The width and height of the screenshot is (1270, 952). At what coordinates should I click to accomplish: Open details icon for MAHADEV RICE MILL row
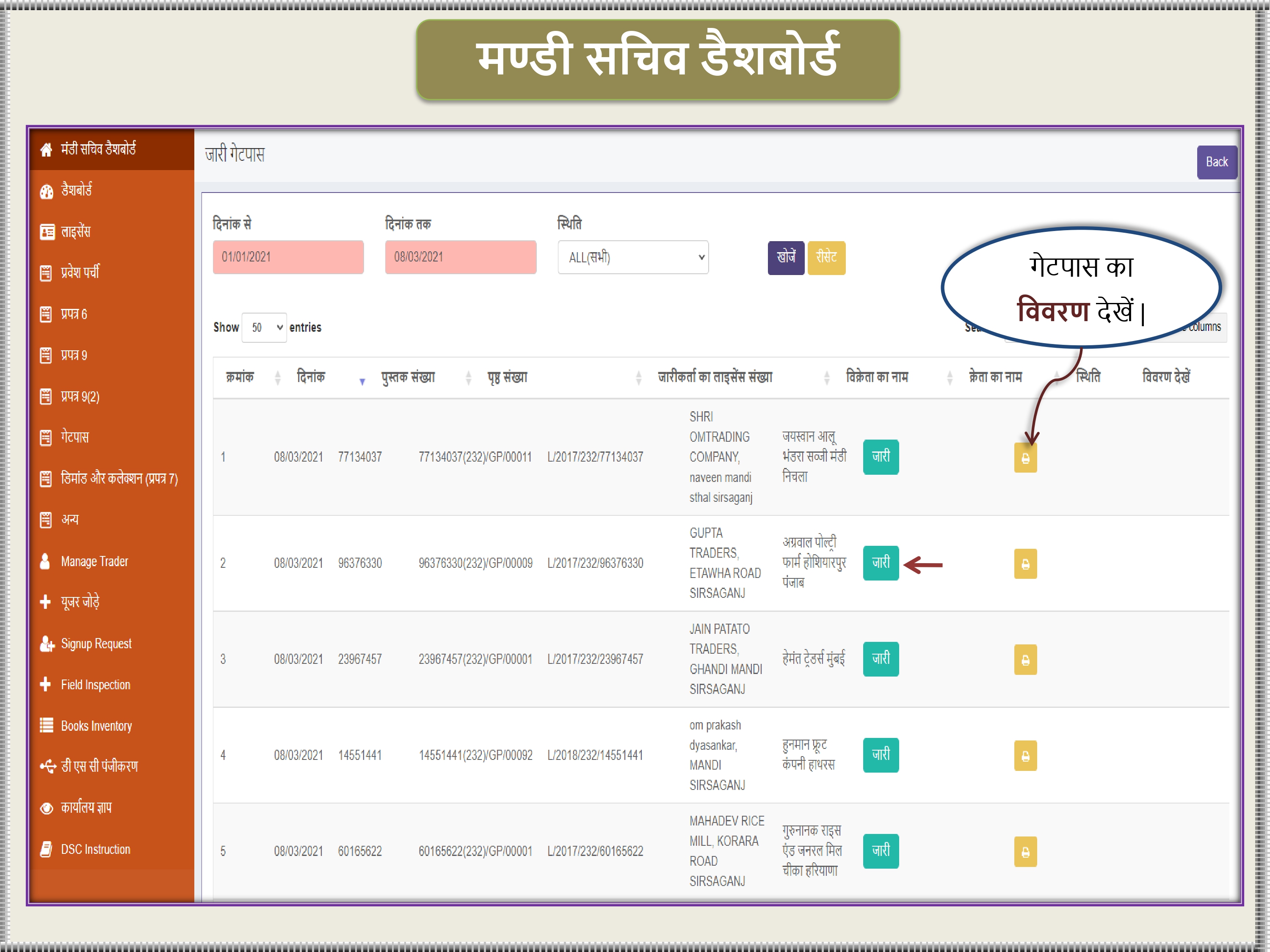pos(1025,852)
